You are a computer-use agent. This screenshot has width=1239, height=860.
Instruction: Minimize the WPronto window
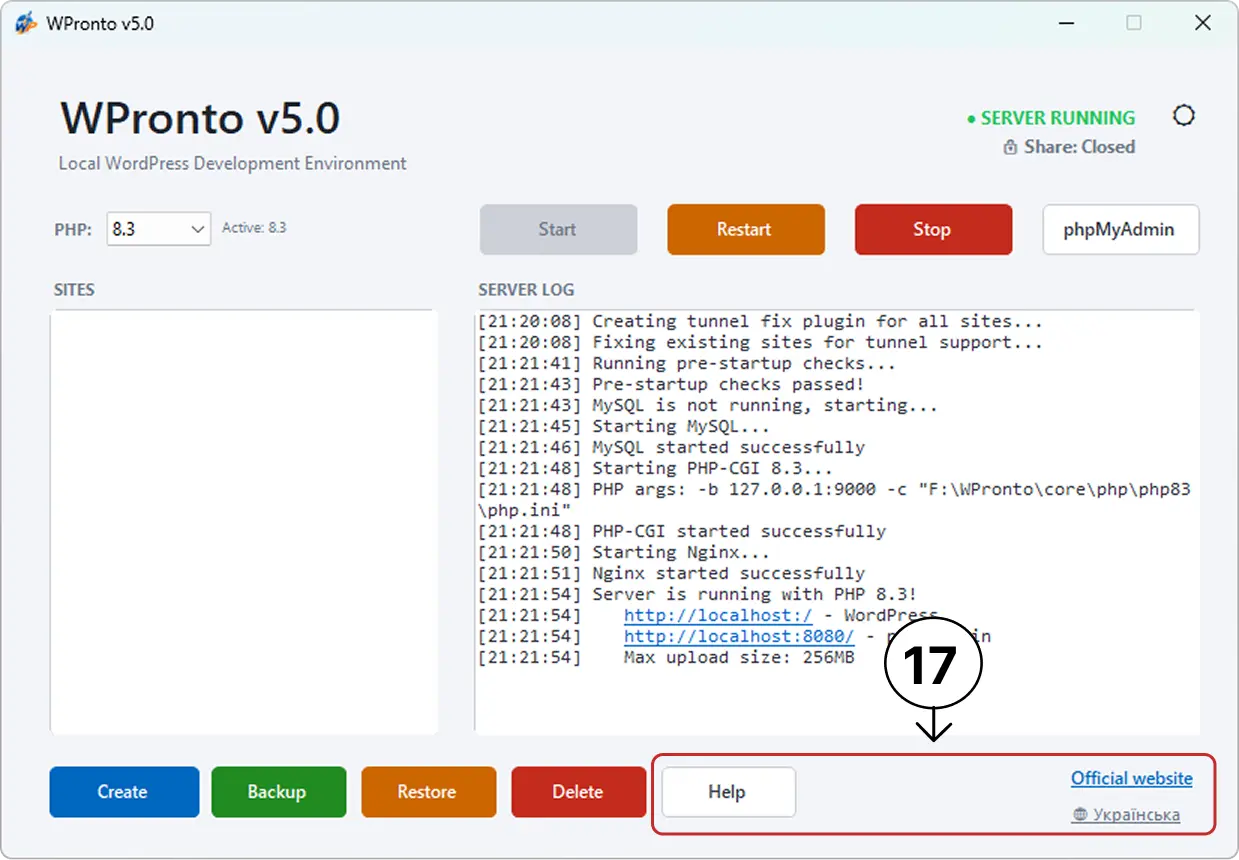1064,23
